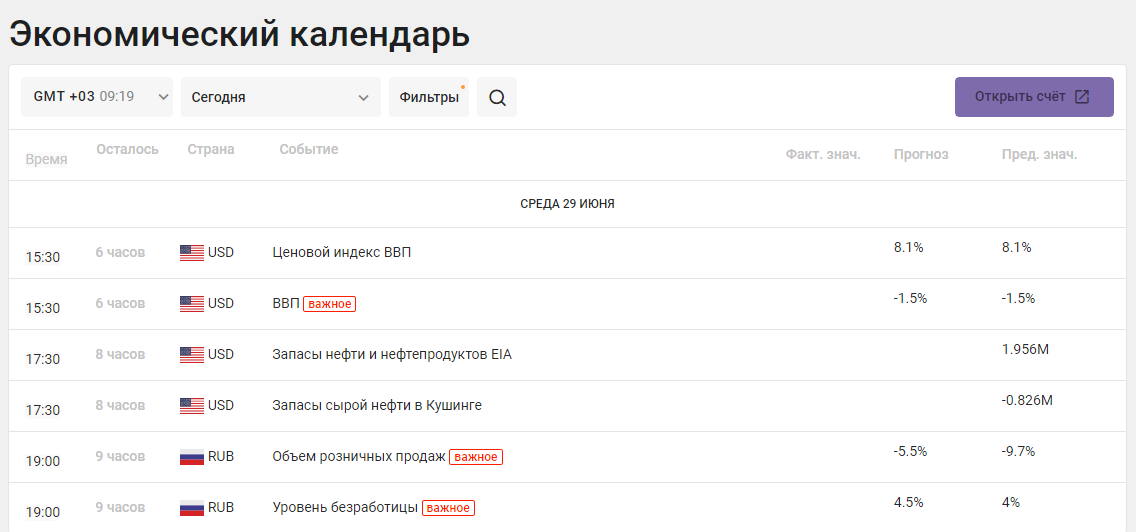Image resolution: width=1136 pixels, height=532 pixels.
Task: Open the GMT +03 timezone dropdown
Action: click(x=97, y=97)
